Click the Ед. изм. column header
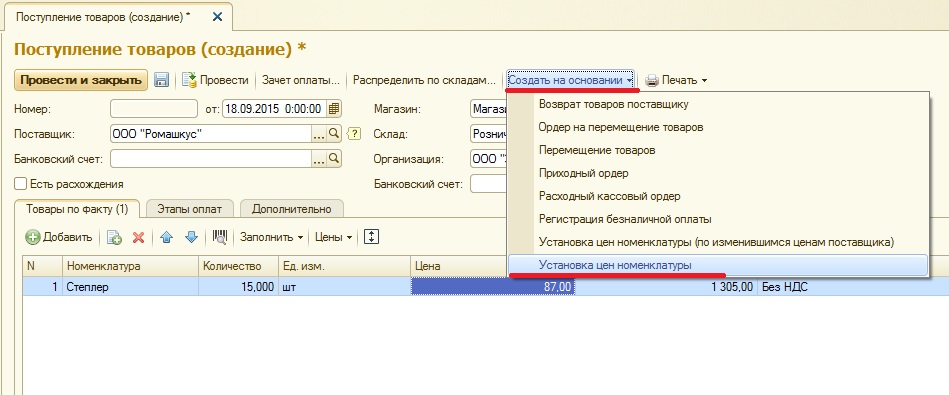This screenshot has height=395, width=949. [x=344, y=266]
